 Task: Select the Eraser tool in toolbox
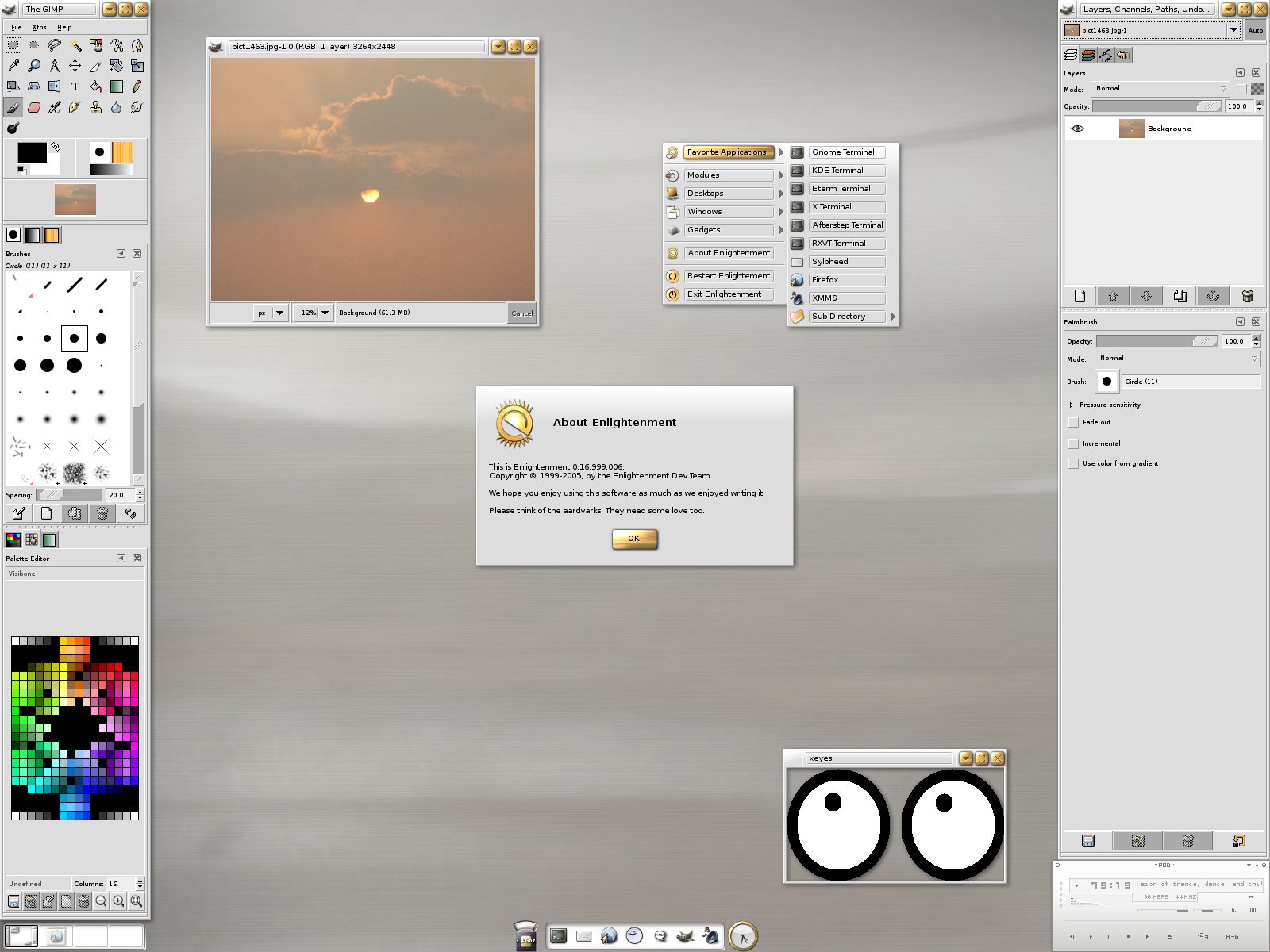pyautogui.click(x=34, y=107)
